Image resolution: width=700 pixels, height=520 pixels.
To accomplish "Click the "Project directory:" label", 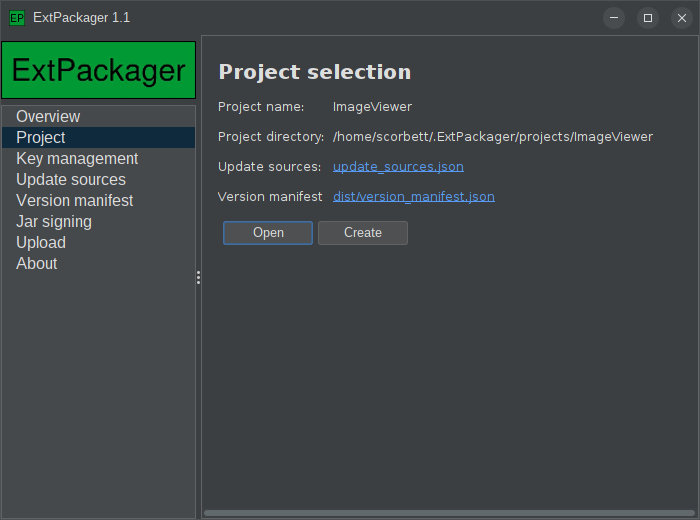I will 271,137.
